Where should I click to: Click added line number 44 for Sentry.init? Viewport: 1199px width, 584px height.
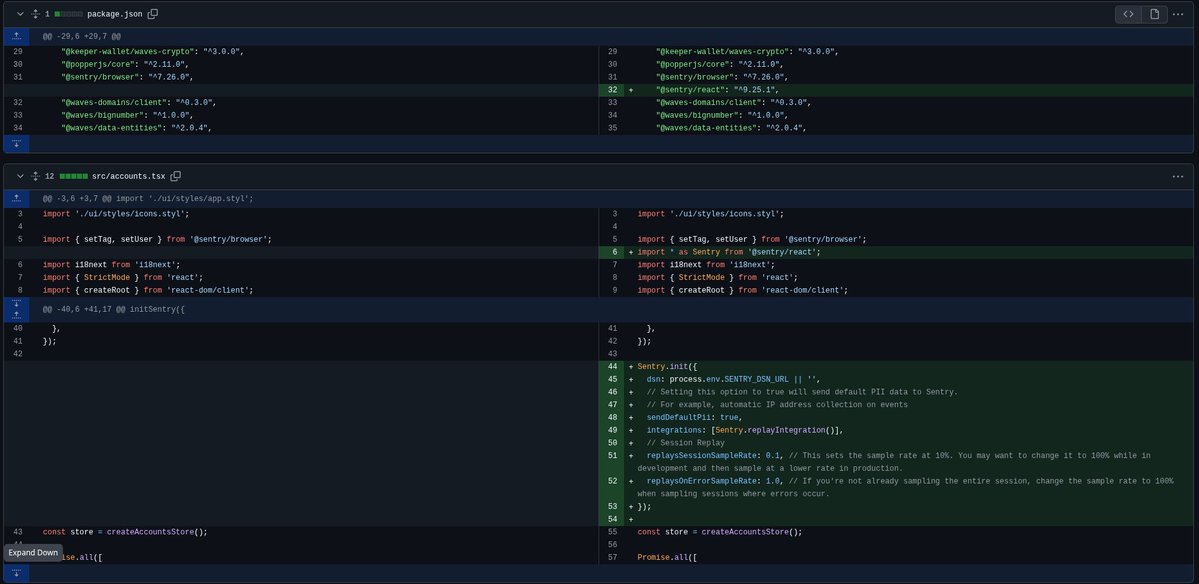tap(612, 366)
